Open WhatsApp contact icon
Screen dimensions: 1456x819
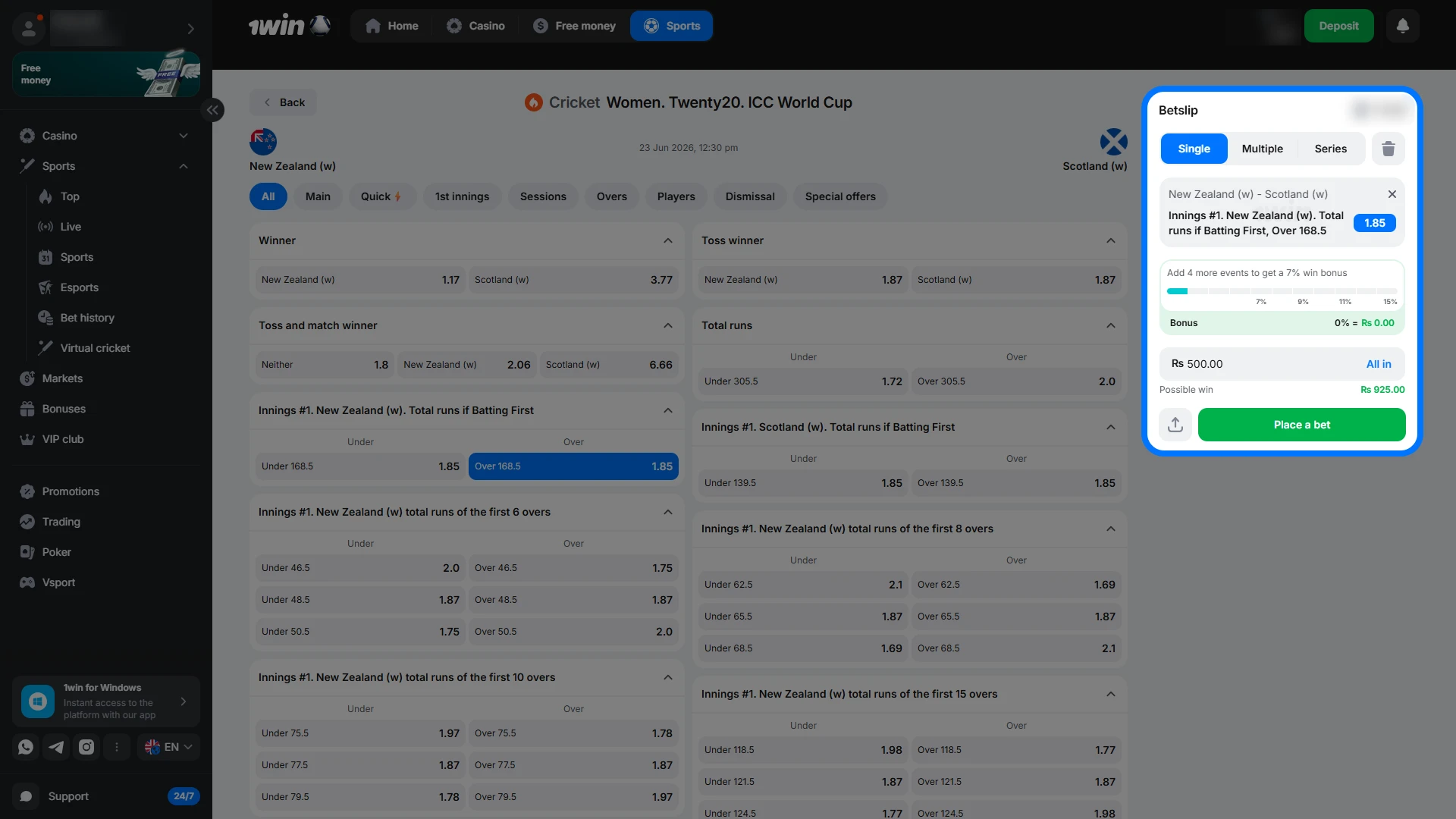26,747
